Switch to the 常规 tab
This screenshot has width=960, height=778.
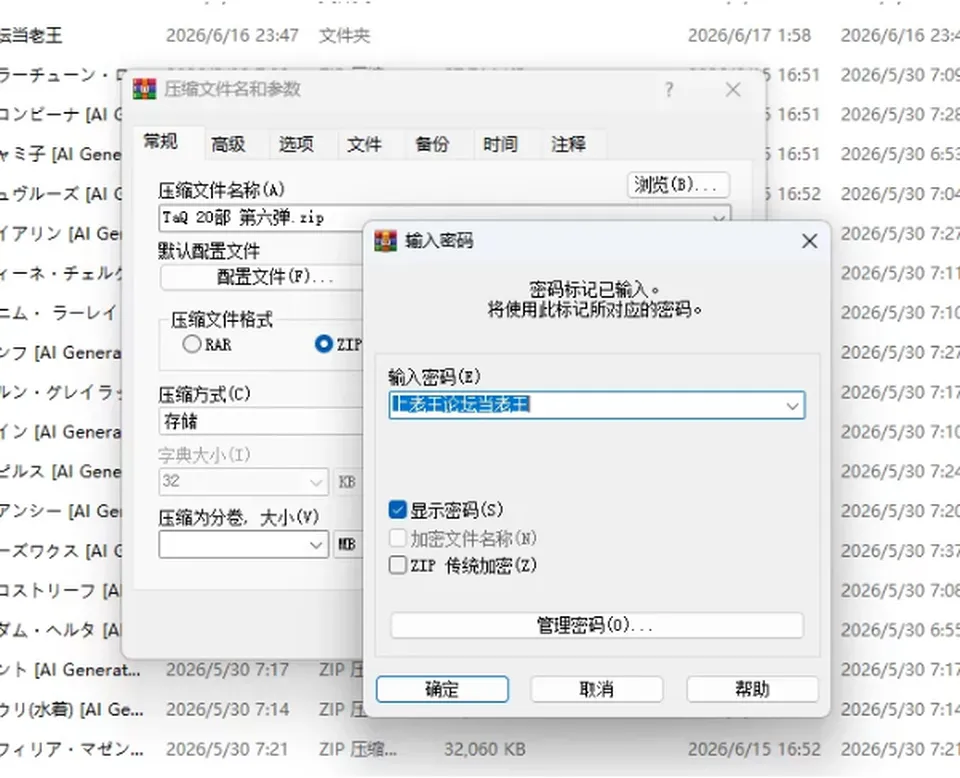(x=160, y=142)
